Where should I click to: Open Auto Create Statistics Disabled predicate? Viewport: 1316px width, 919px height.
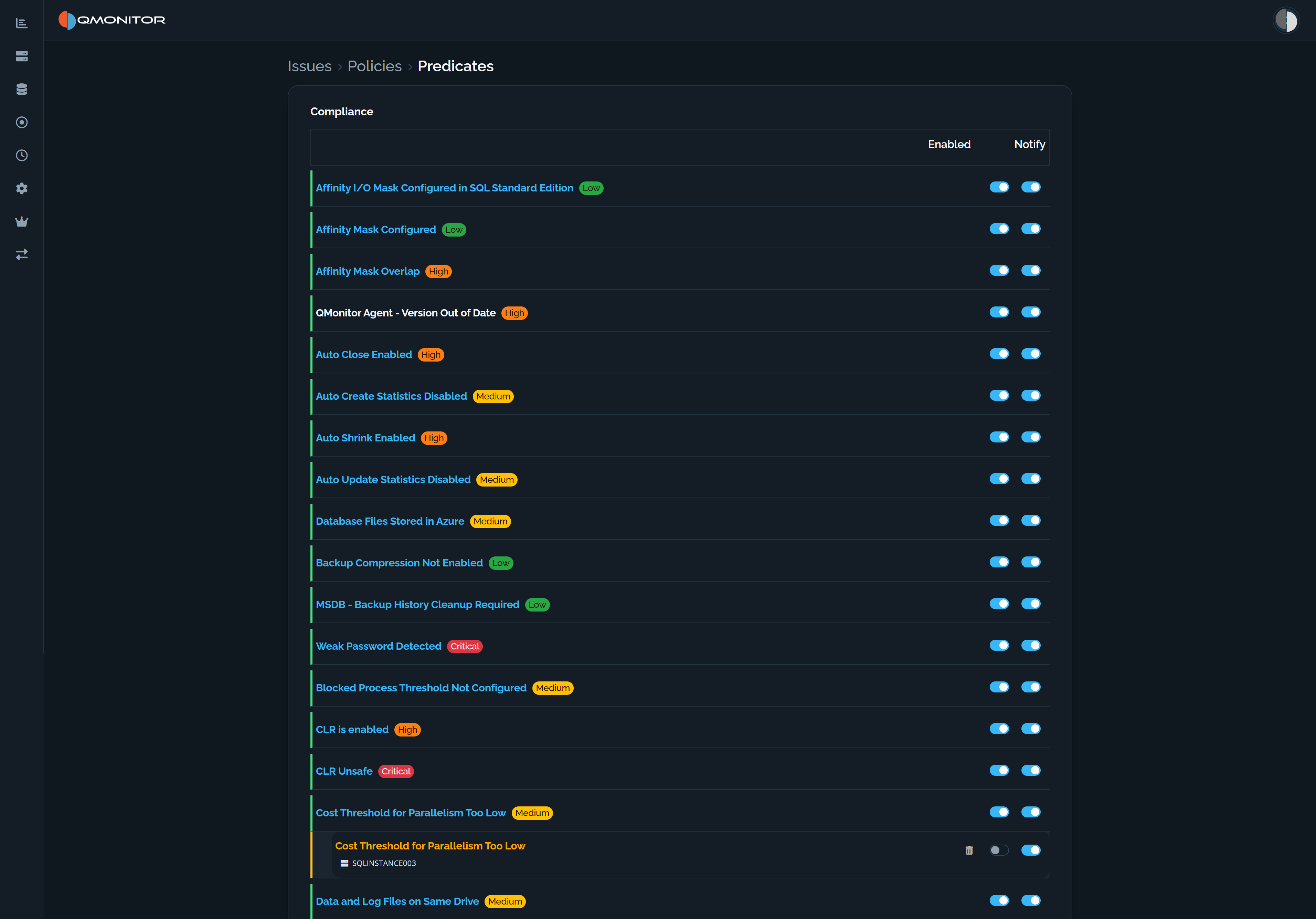(391, 396)
